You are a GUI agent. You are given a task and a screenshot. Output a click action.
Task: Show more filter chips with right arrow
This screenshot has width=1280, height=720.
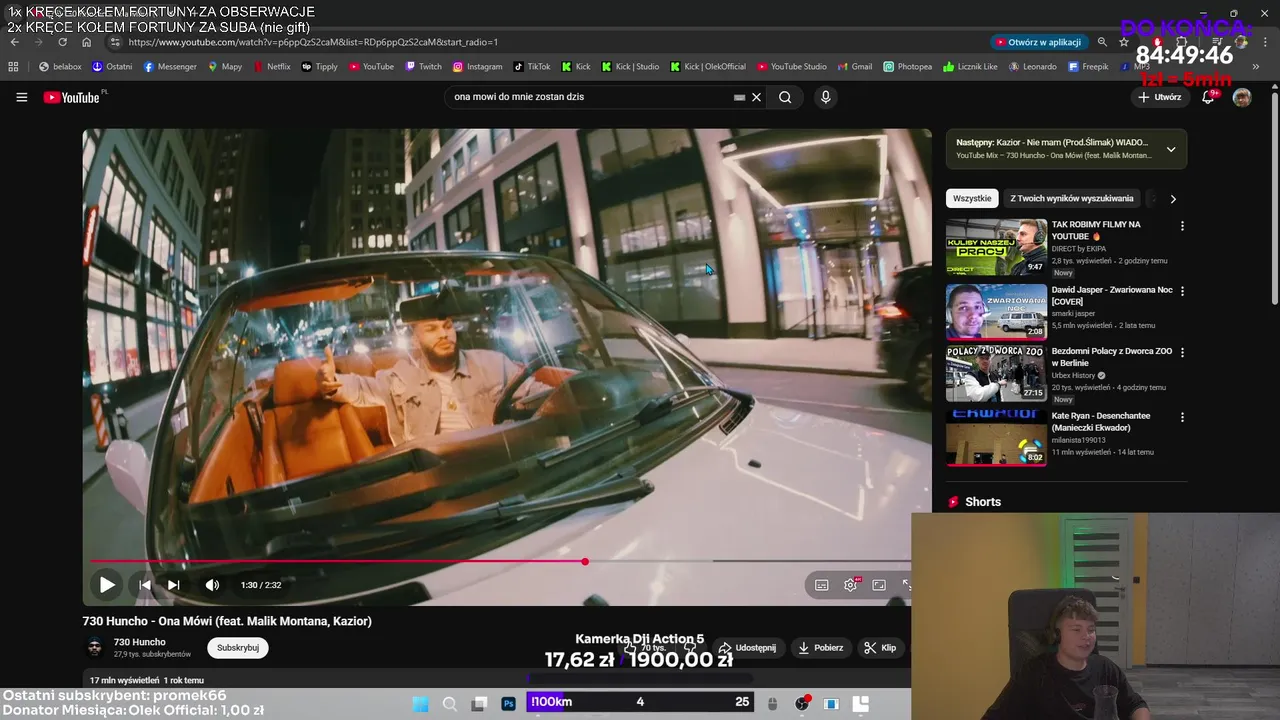pos(1173,198)
